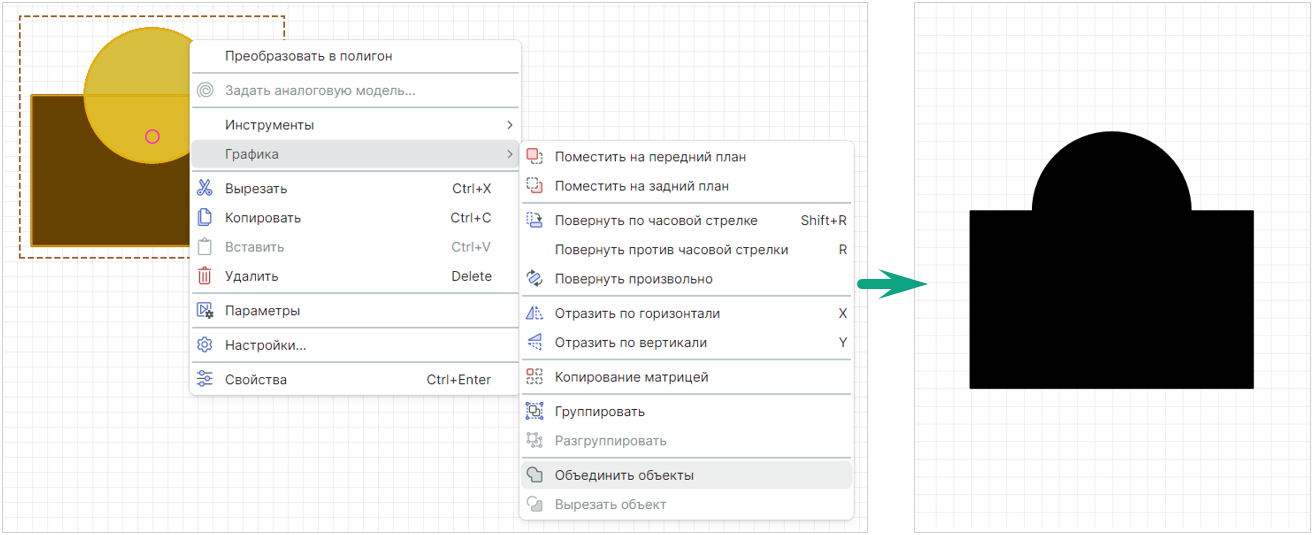Open Параметры from the context menu
The width and height of the screenshot is (1314, 535).
click(x=262, y=310)
